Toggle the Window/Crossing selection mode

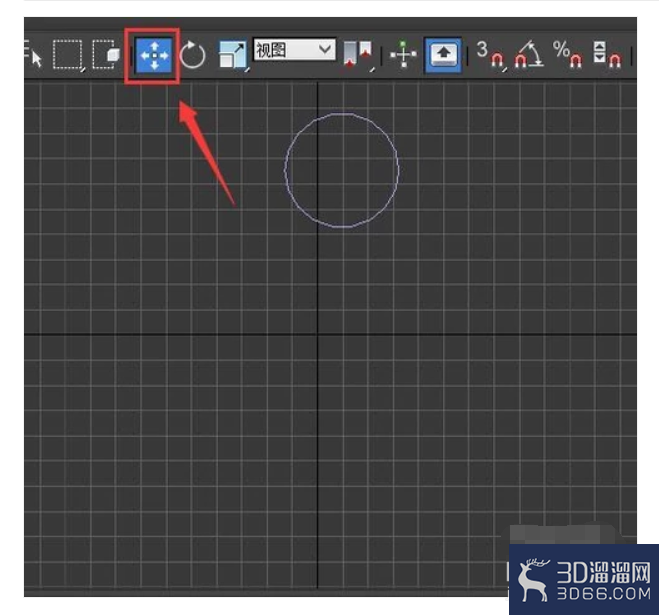105,55
